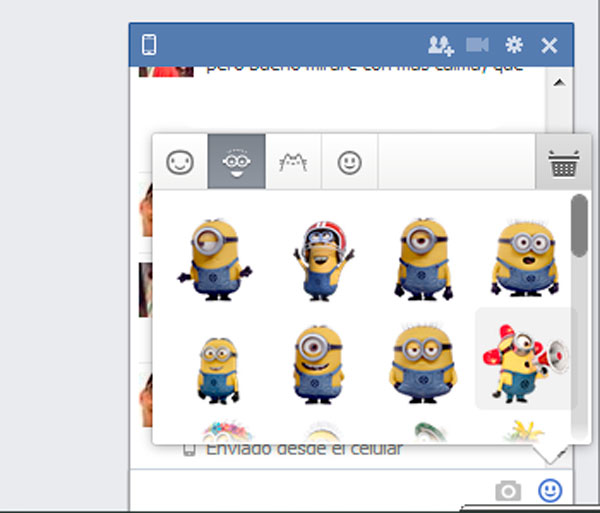600x513 pixels.
Task: Switch to the fourth smiley face sticker tab
Action: [349, 163]
